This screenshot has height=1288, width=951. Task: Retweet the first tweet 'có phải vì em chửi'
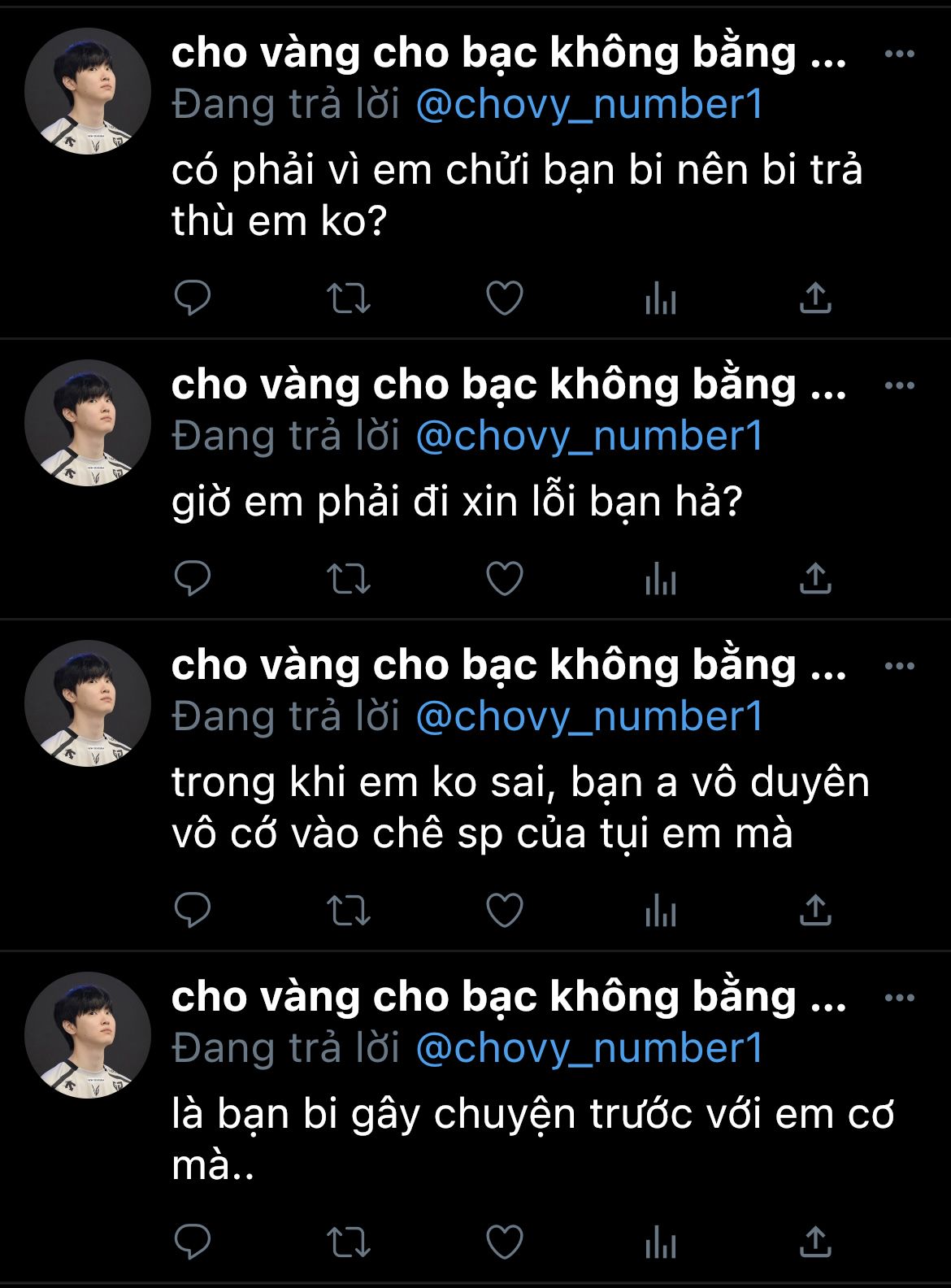[349, 298]
